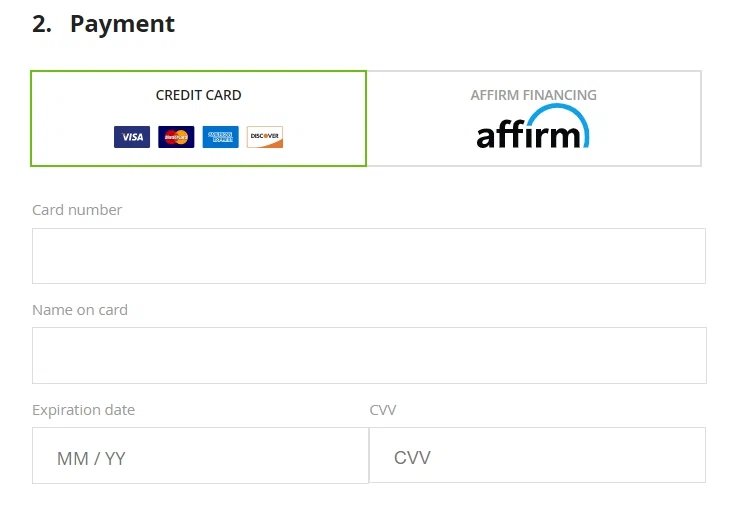Click the Discover card icon

point(265,137)
